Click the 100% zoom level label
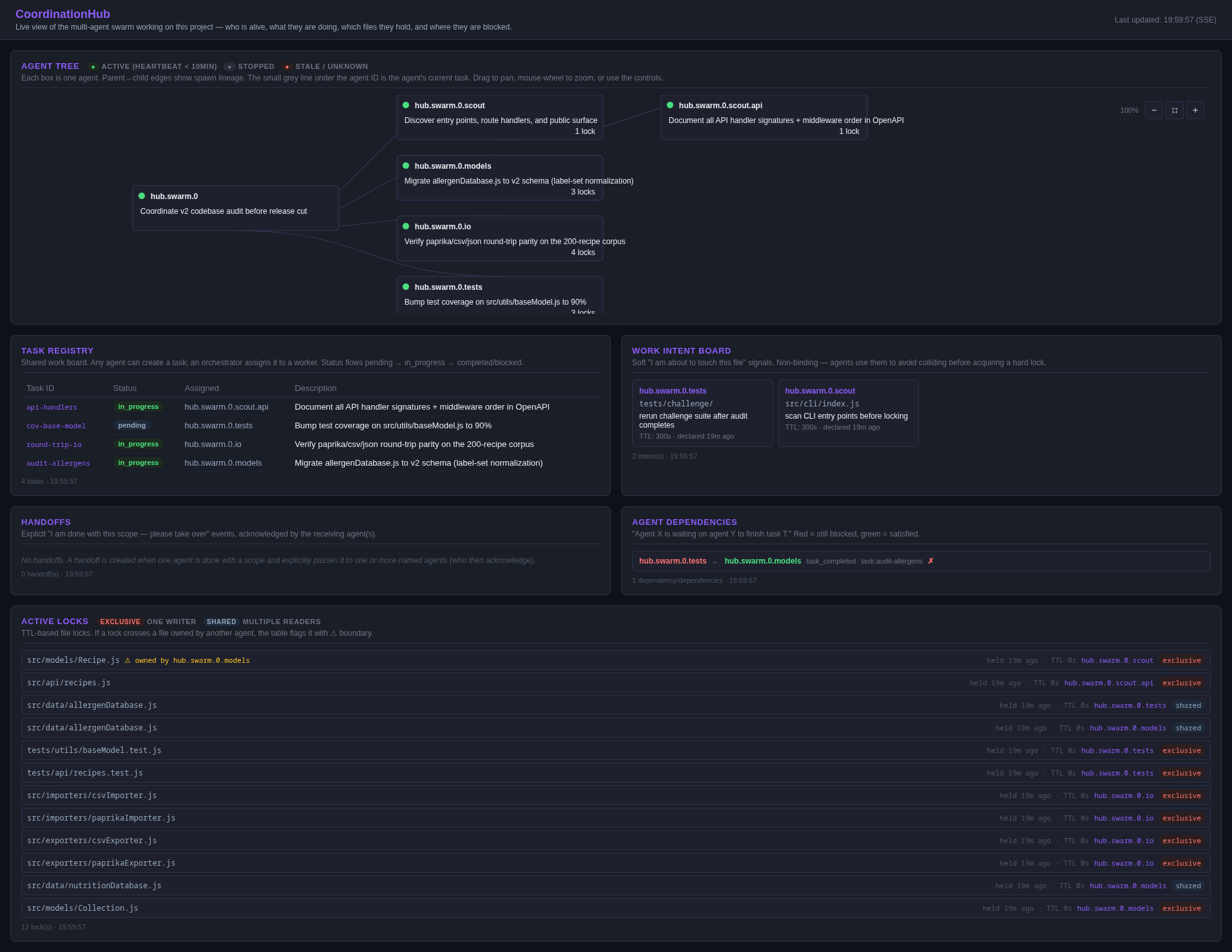The height and width of the screenshot is (952, 1232). (1129, 110)
